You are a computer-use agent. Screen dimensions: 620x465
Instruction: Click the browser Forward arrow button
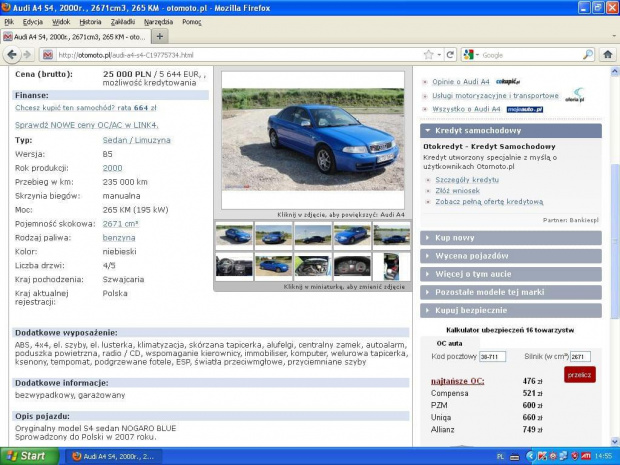point(27,55)
